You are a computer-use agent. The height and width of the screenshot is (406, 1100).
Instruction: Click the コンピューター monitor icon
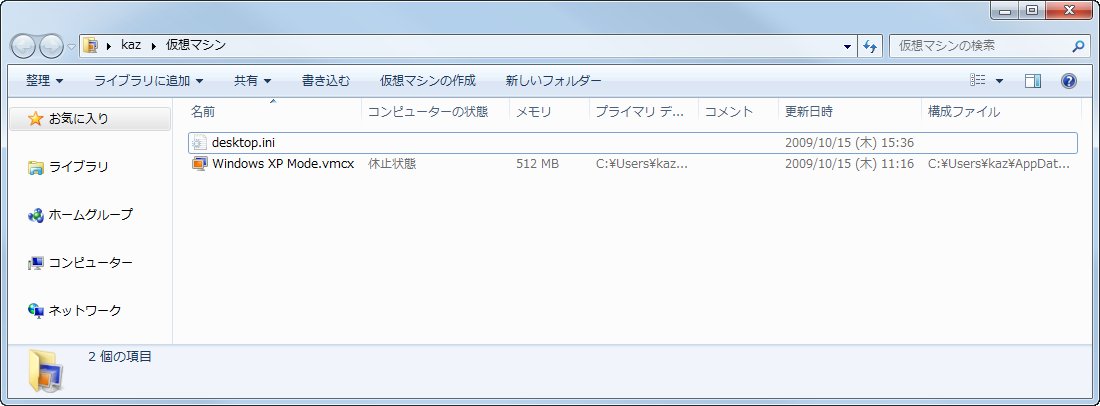35,263
